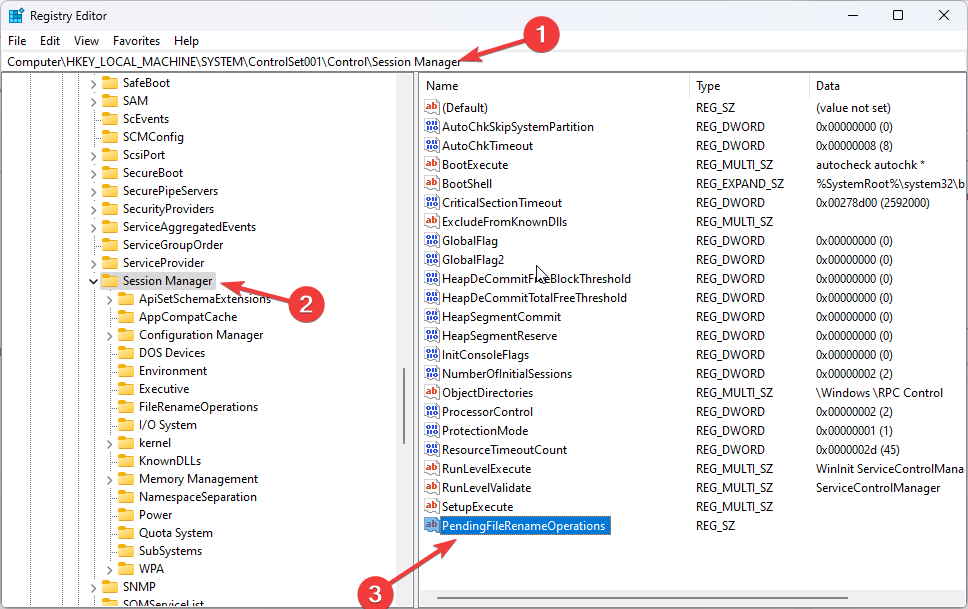This screenshot has height=609, width=968.
Task: Click the DWORD icon next to AutoChkTimeout
Action: point(432,145)
